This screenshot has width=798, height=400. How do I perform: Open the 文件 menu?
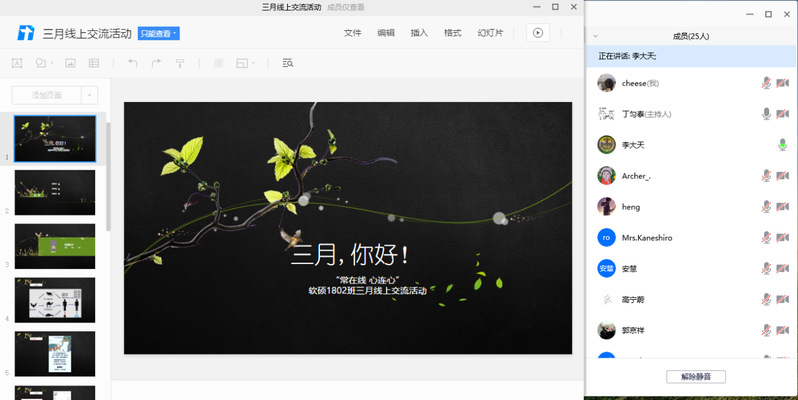(353, 33)
